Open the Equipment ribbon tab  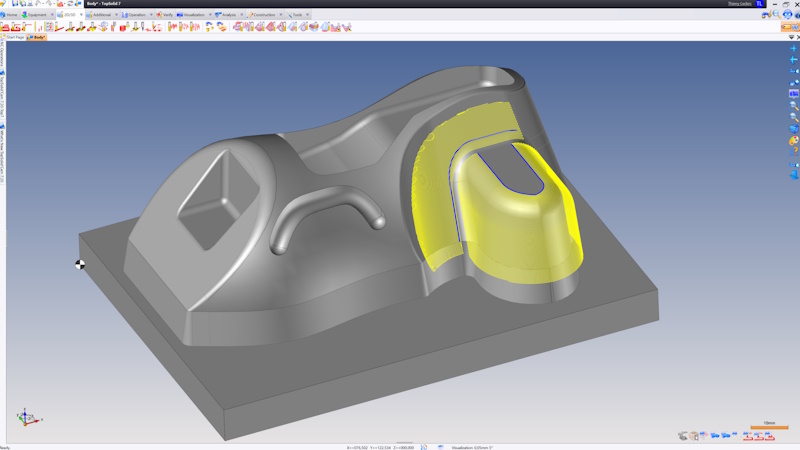pyautogui.click(x=34, y=15)
